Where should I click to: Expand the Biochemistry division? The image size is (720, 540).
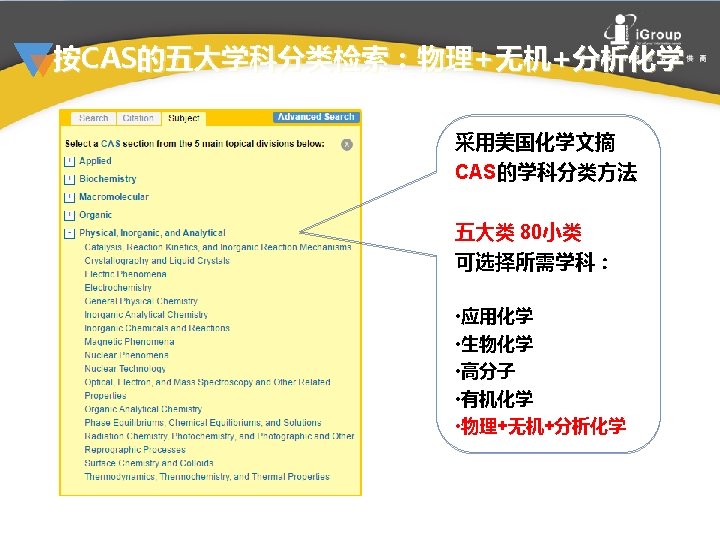[69, 179]
